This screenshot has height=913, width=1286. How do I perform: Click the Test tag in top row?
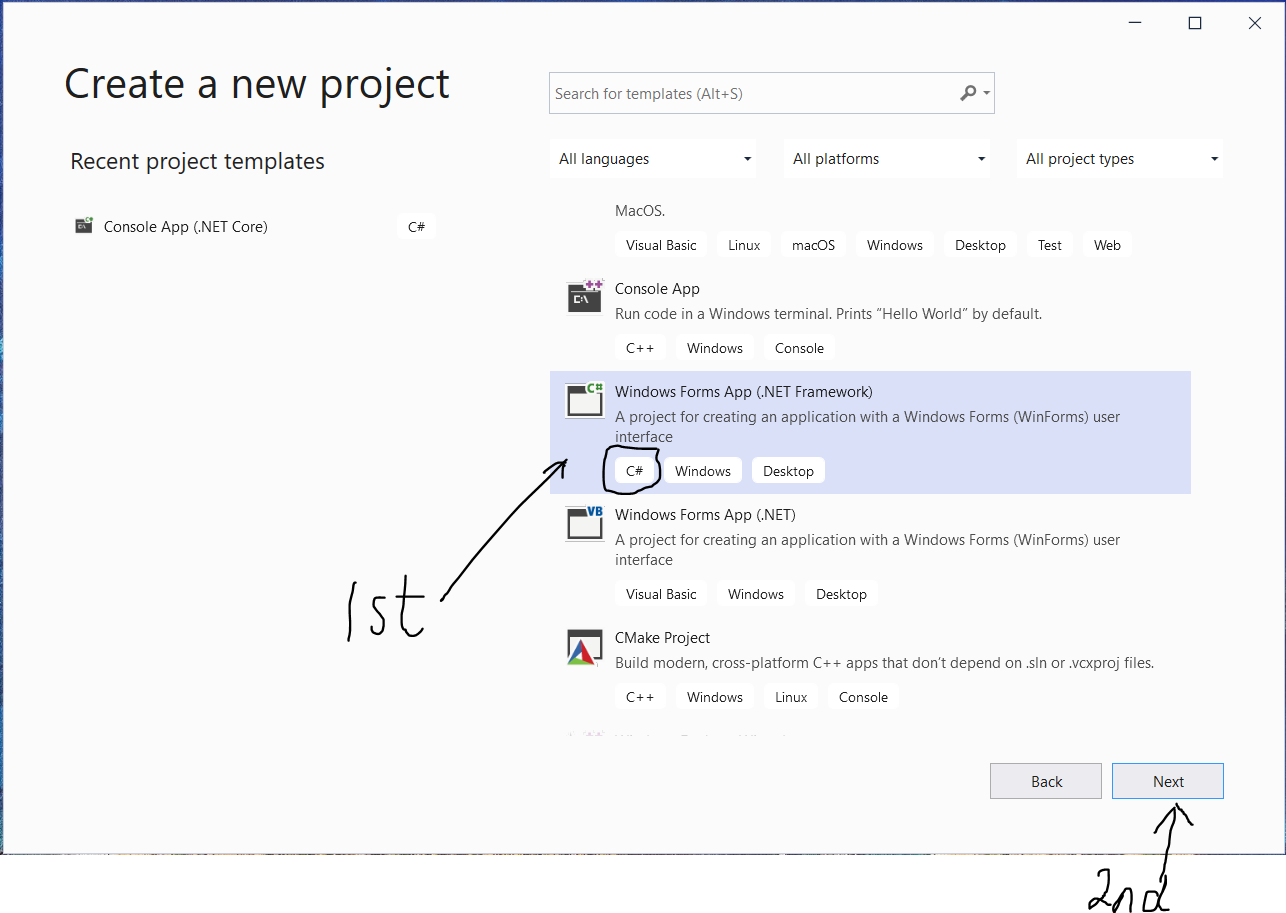tap(1050, 245)
